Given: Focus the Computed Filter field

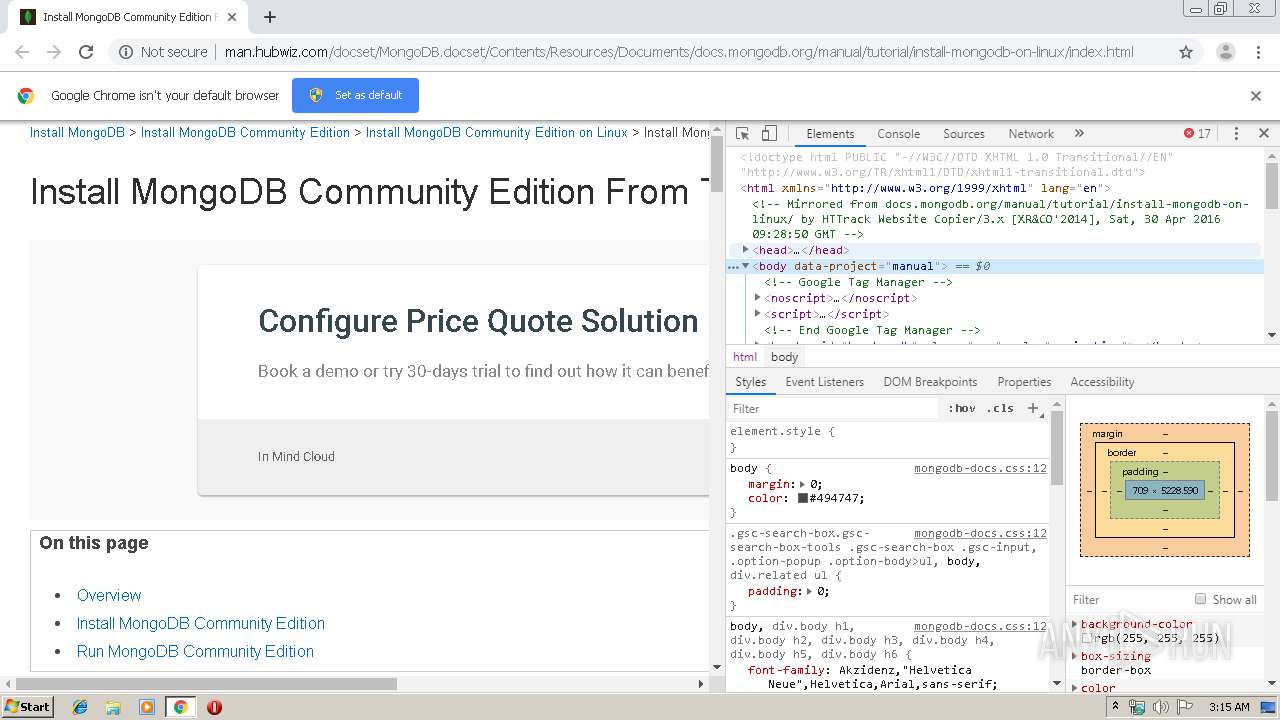Looking at the screenshot, I should click(1128, 599).
